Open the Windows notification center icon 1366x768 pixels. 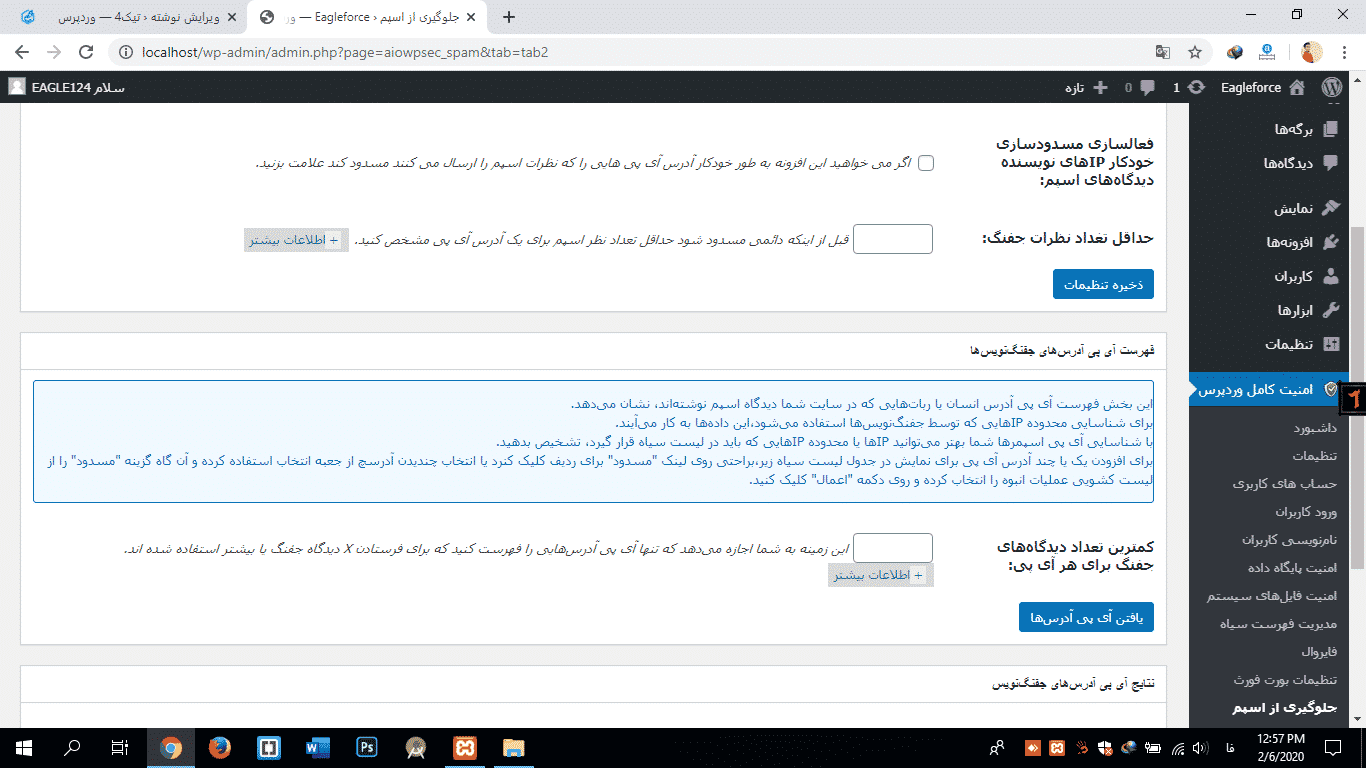(1333, 747)
